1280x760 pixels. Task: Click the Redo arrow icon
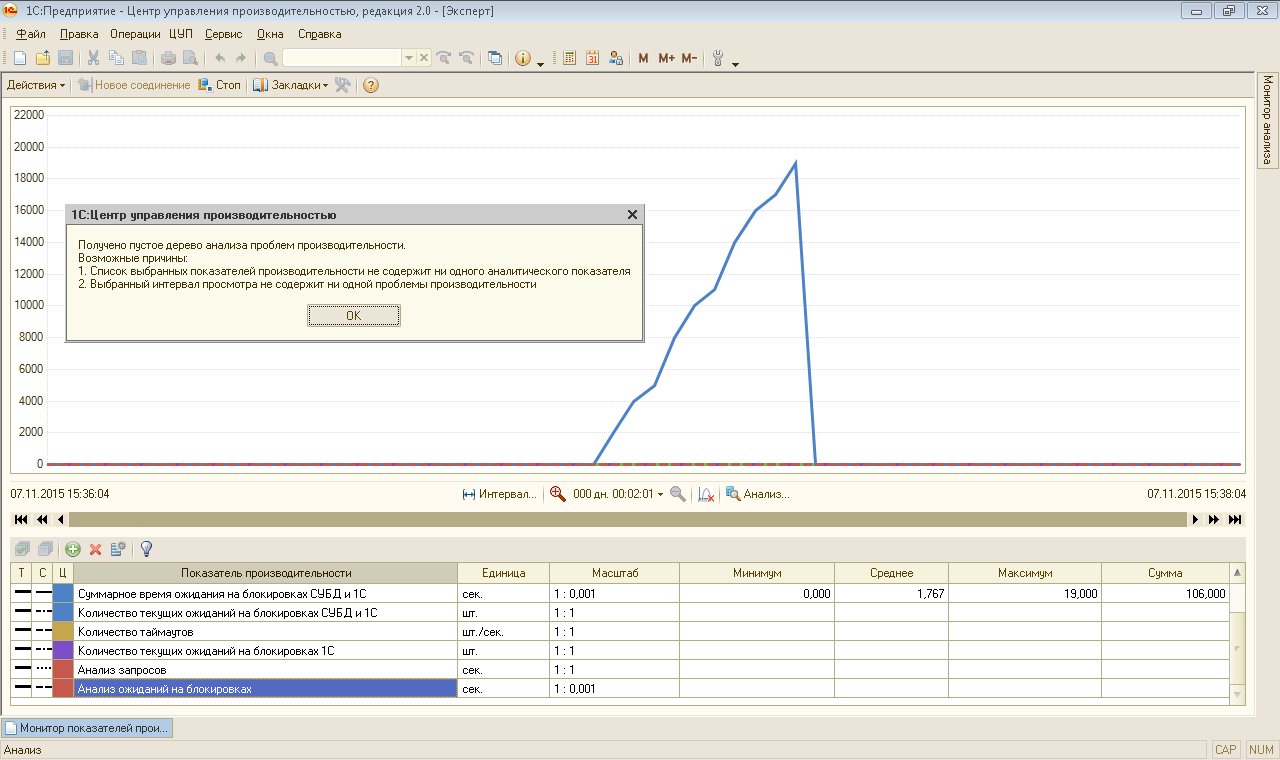pyautogui.click(x=241, y=58)
